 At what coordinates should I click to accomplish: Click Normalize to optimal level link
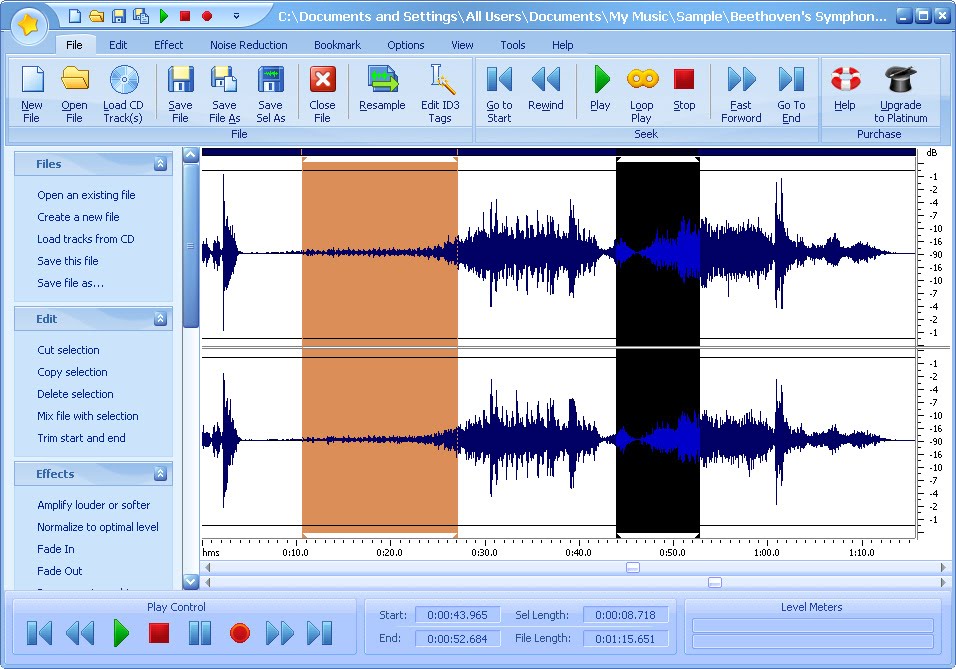tap(98, 527)
